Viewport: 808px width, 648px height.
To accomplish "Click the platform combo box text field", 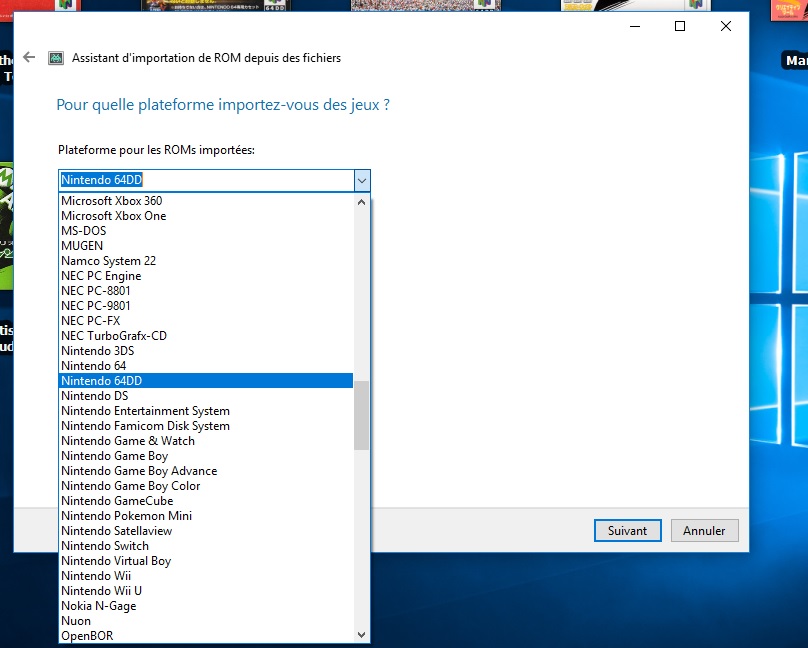I will [x=207, y=180].
